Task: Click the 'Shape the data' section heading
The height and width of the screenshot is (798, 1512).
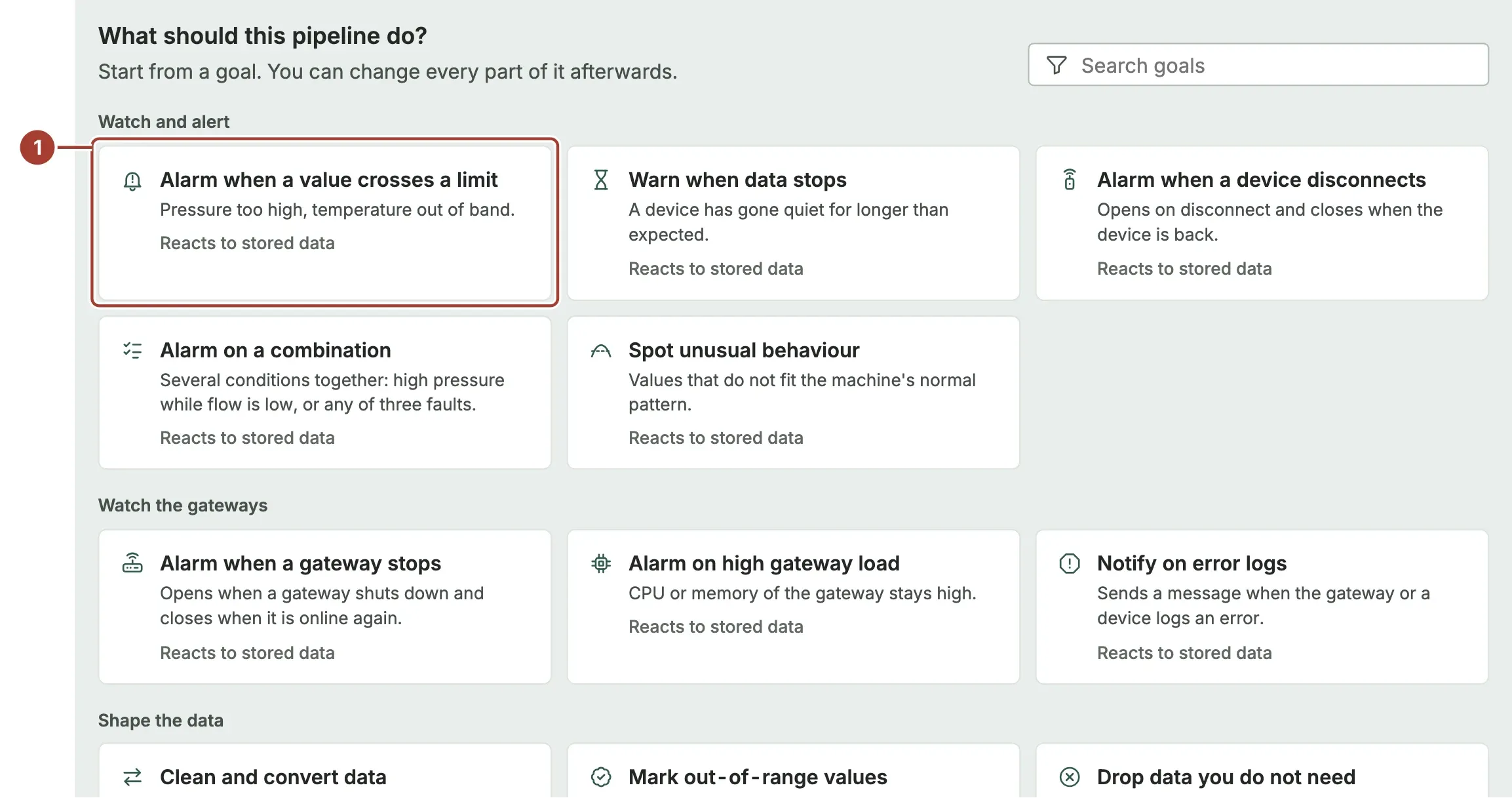Action: 161,721
